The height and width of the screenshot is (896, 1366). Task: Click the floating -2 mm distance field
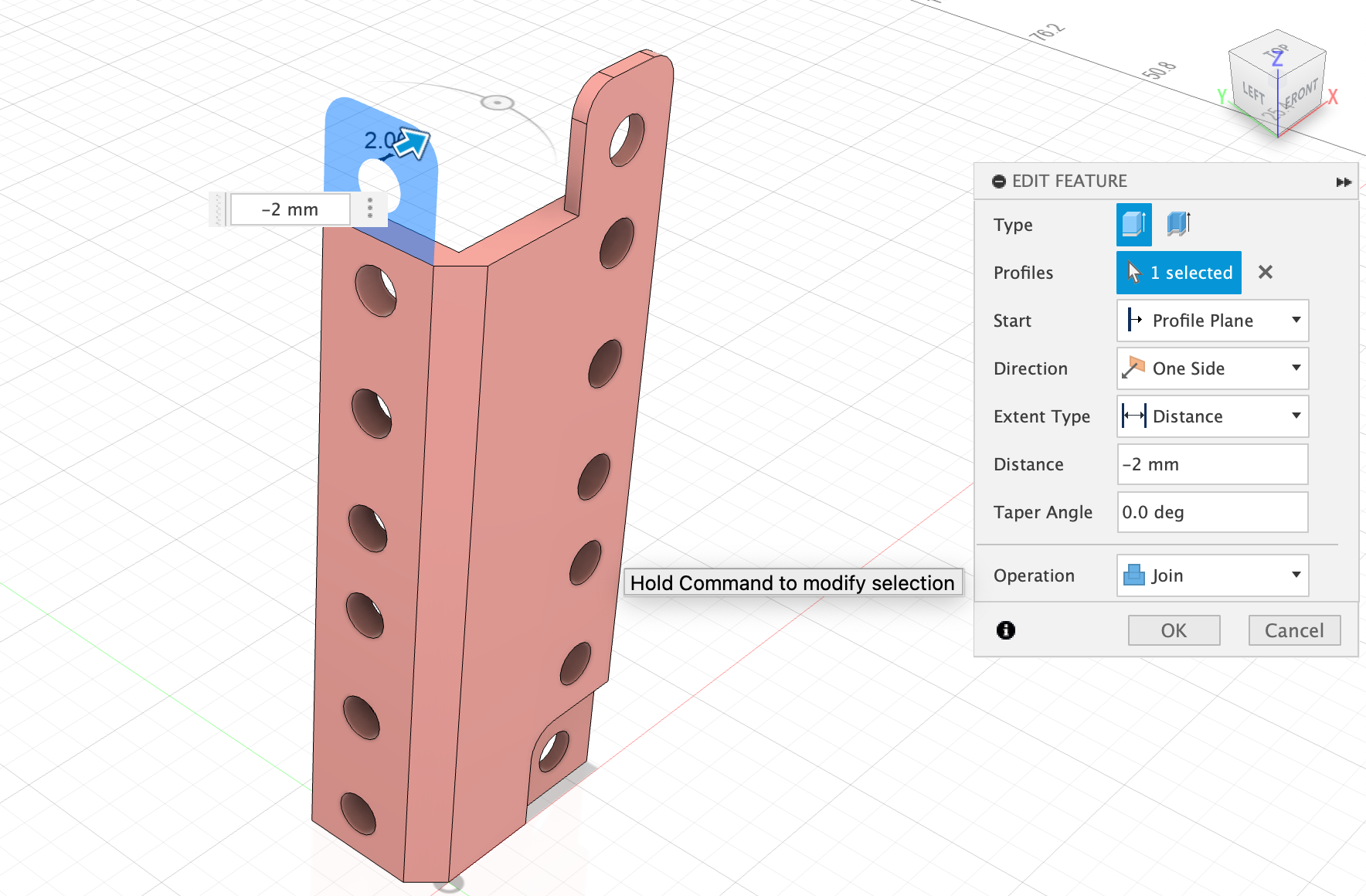(291, 209)
